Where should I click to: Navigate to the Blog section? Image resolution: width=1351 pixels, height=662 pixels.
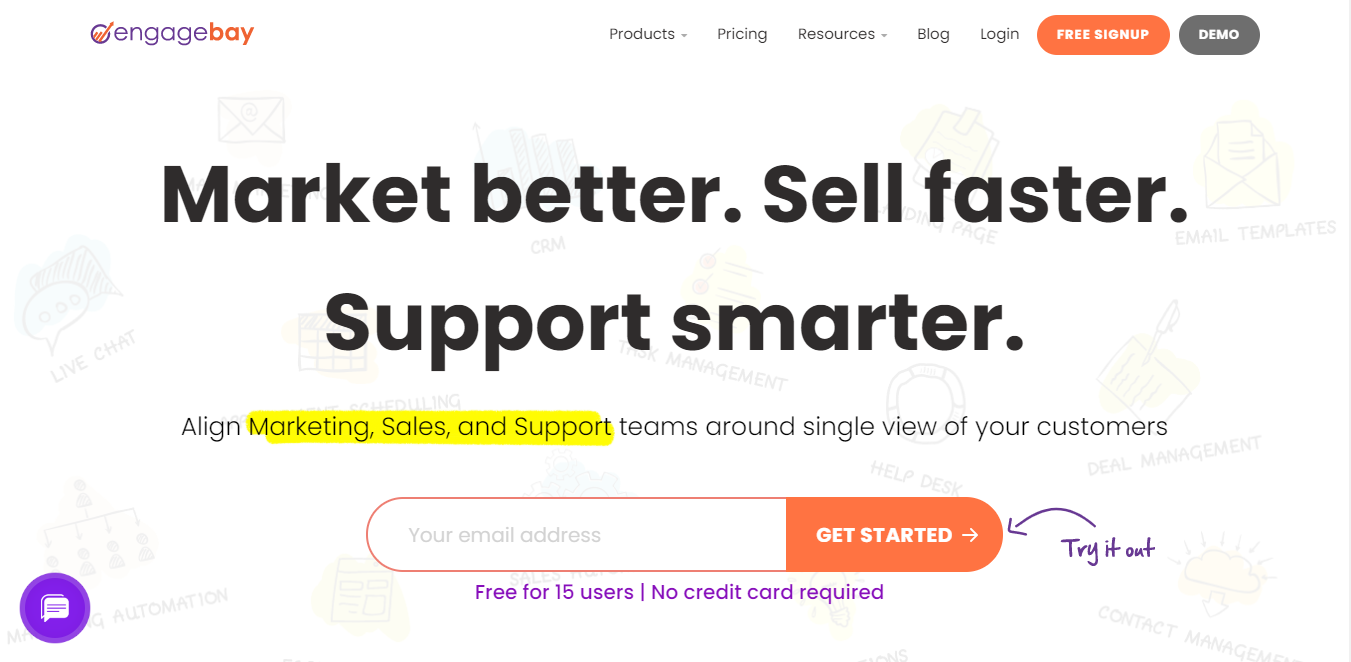pyautogui.click(x=933, y=33)
